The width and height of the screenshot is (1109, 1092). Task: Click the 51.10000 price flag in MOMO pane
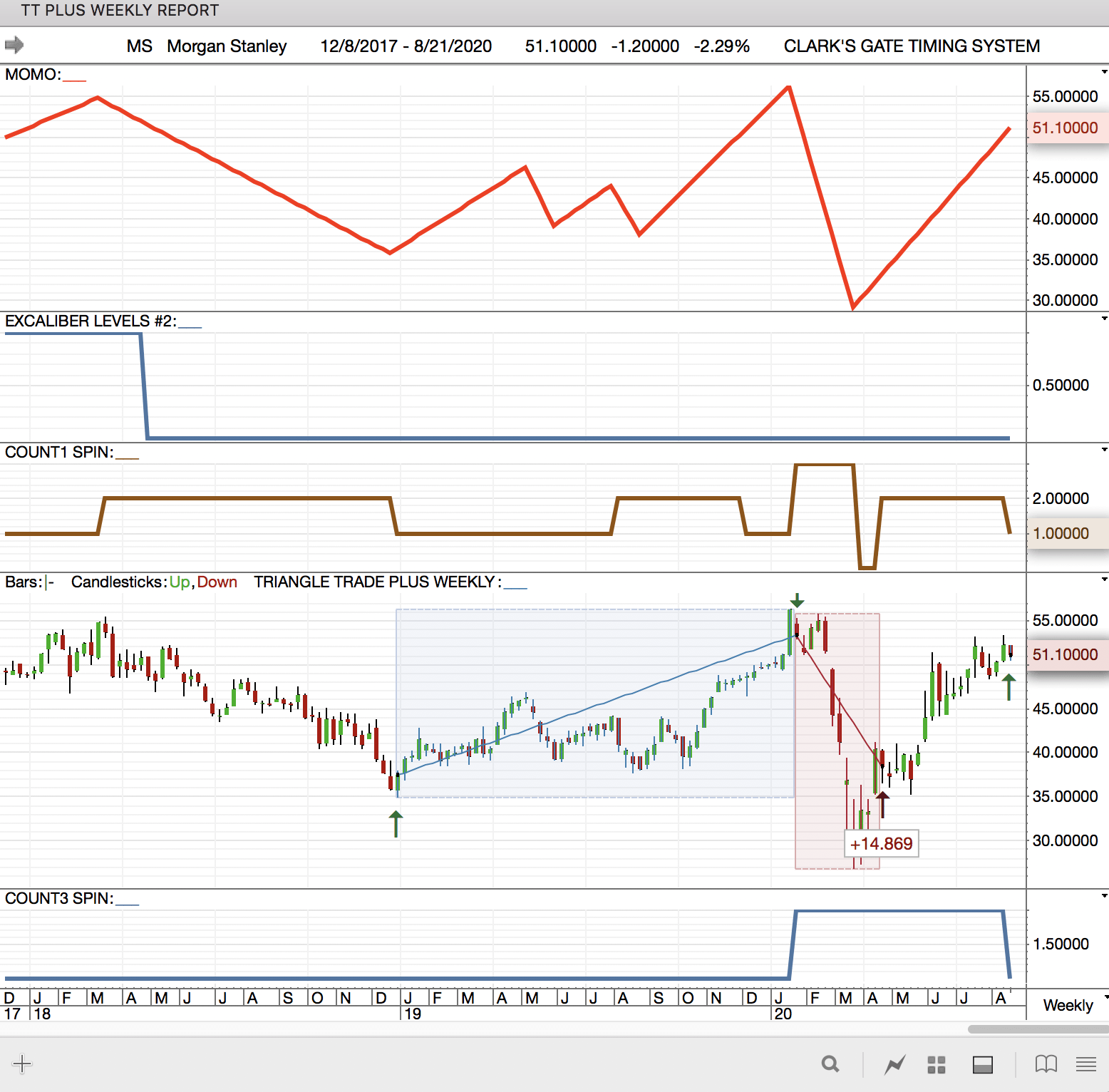[x=1067, y=128]
